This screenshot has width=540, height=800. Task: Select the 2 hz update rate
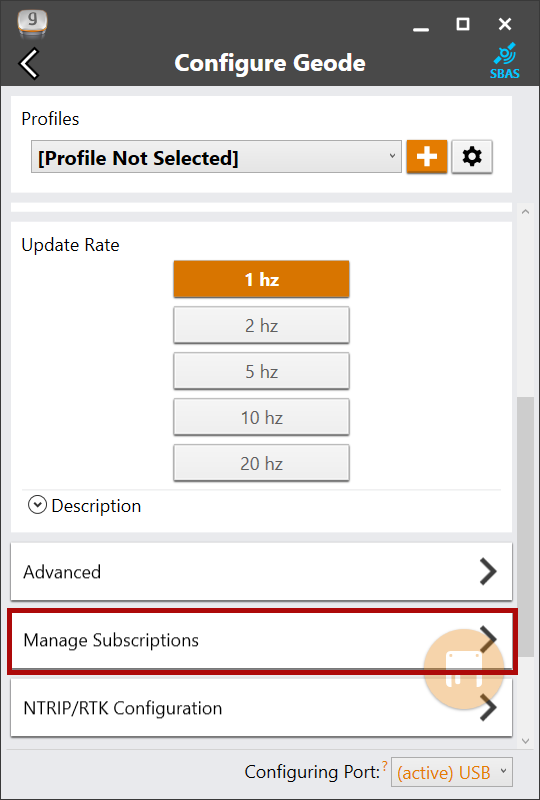click(x=261, y=325)
